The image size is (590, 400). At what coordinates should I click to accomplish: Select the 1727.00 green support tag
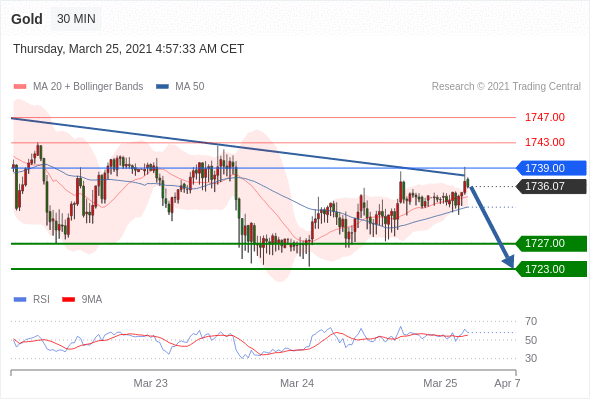pyautogui.click(x=551, y=243)
